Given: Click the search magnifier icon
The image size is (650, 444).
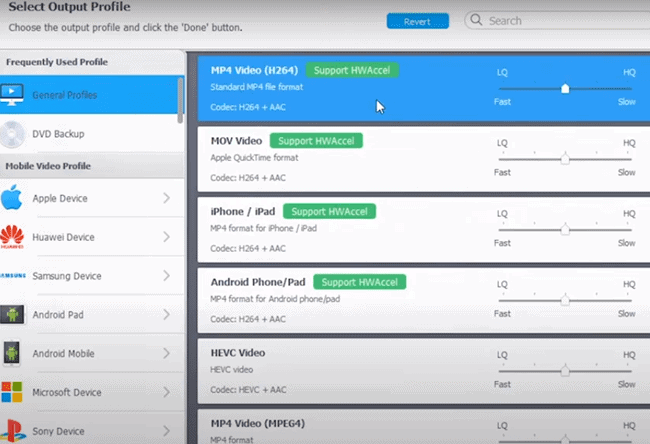Looking at the screenshot, I should pos(476,20).
